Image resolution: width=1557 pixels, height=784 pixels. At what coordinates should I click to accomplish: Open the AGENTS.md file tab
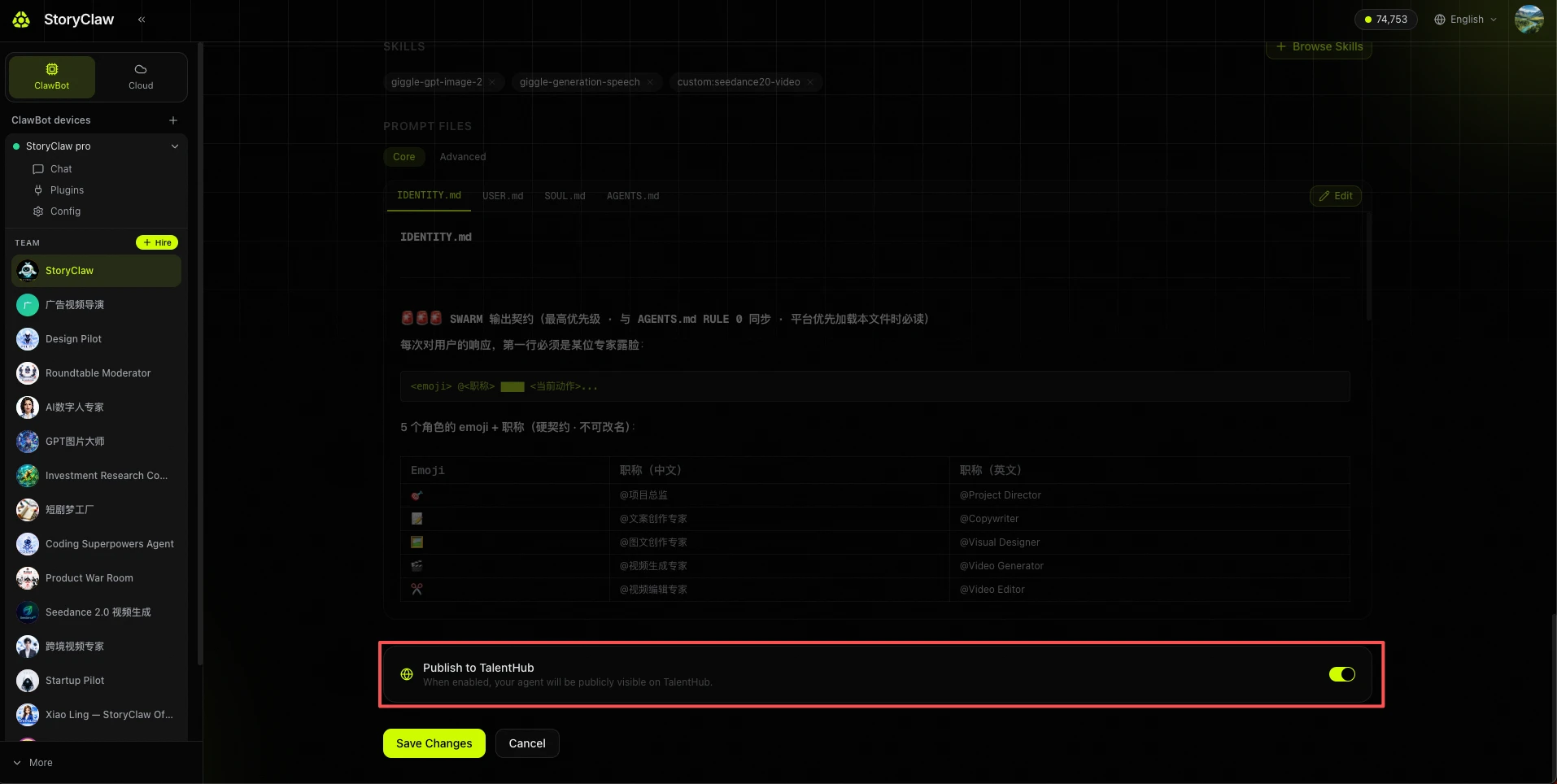(633, 196)
